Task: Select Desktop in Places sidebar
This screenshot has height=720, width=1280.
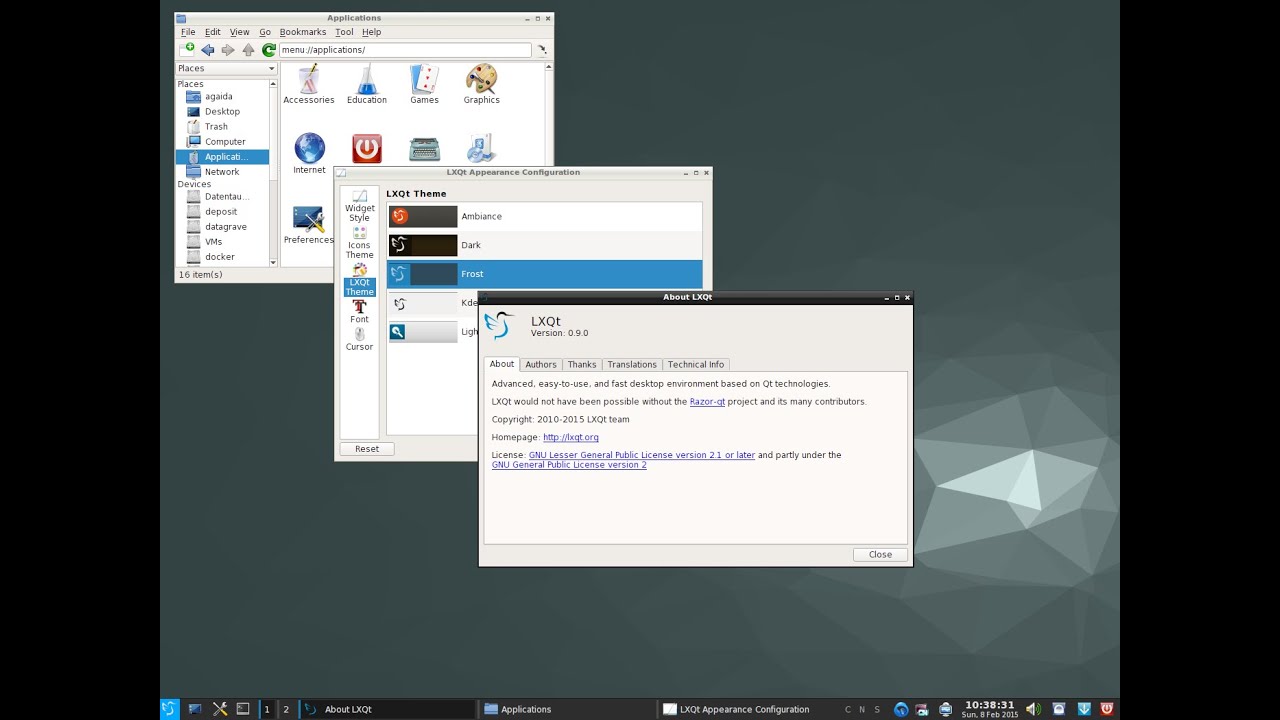Action: click(222, 112)
